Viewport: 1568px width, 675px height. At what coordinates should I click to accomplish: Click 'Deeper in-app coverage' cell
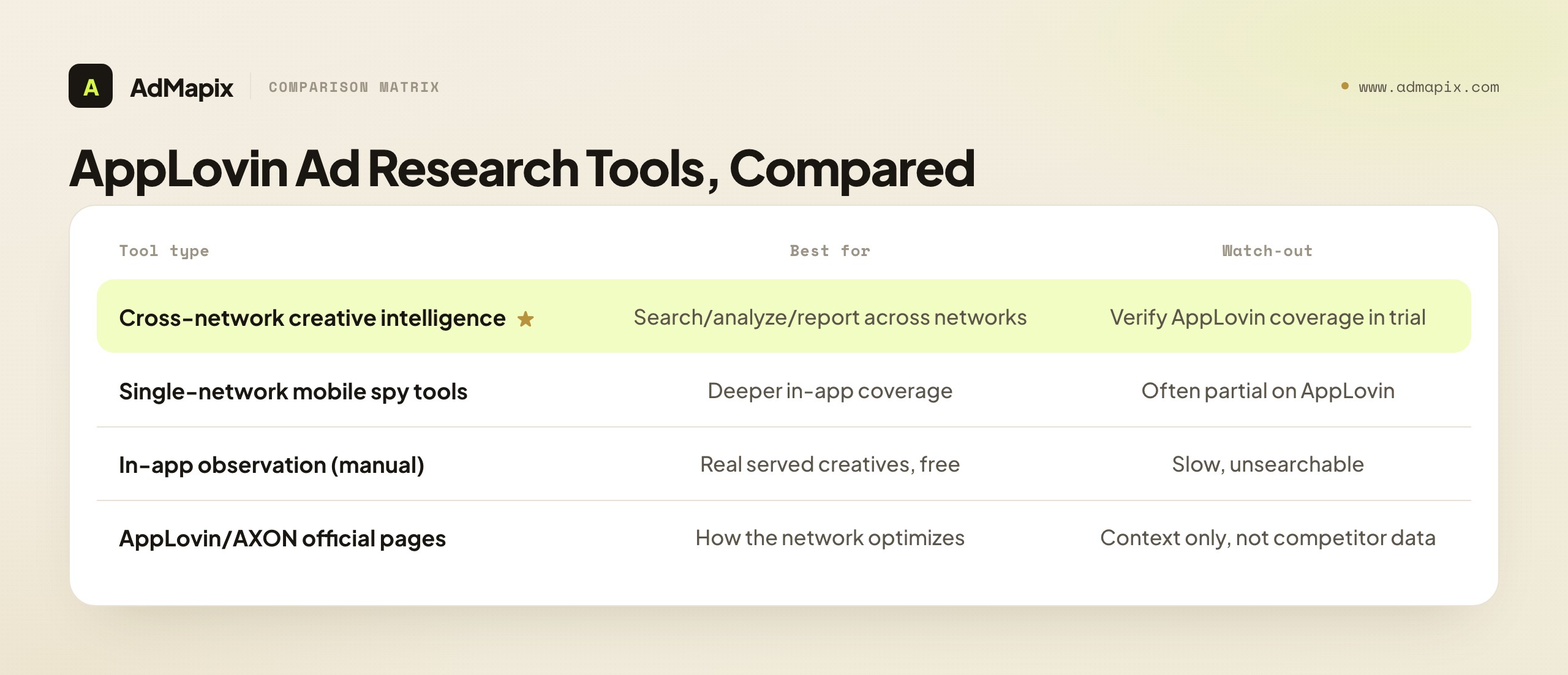(830, 391)
